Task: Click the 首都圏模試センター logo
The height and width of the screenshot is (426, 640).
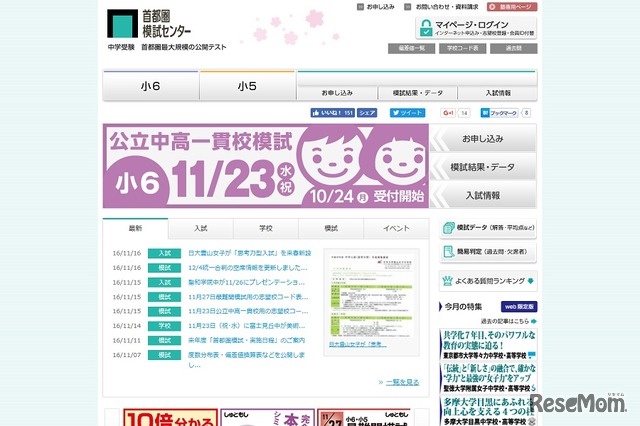Action: click(x=149, y=24)
